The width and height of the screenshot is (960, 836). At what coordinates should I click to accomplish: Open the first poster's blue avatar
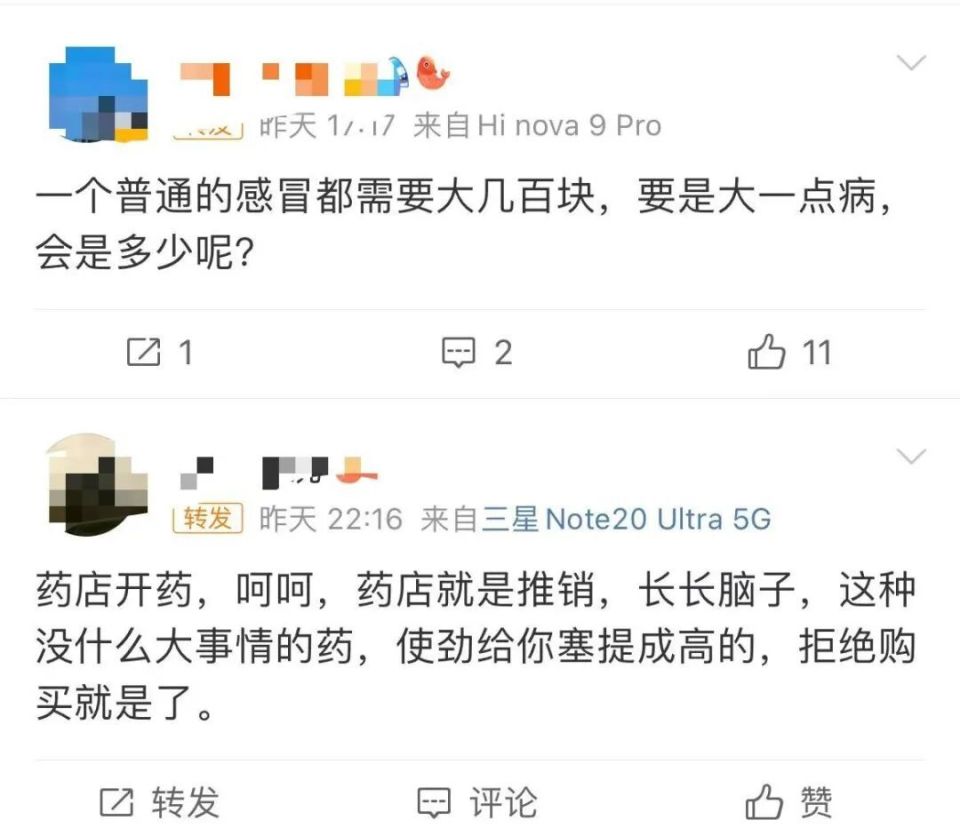pos(98,93)
